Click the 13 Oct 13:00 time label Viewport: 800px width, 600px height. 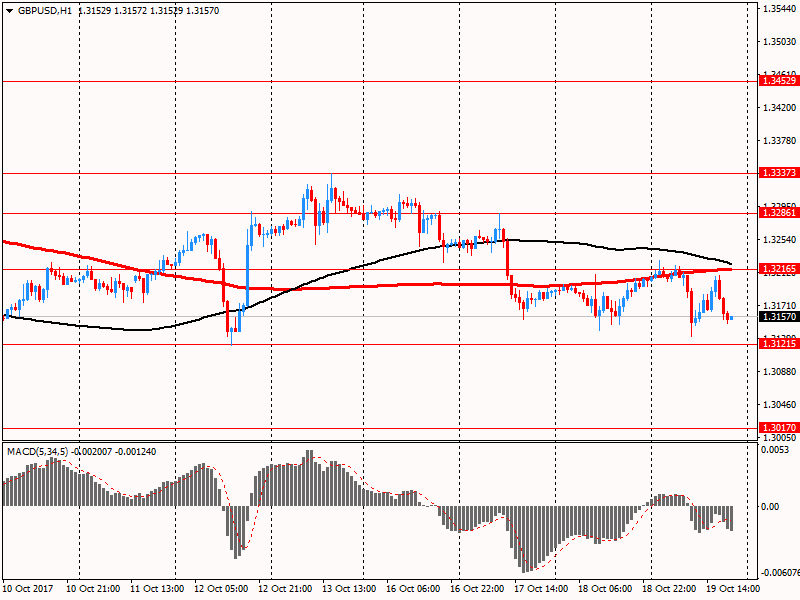click(x=349, y=589)
